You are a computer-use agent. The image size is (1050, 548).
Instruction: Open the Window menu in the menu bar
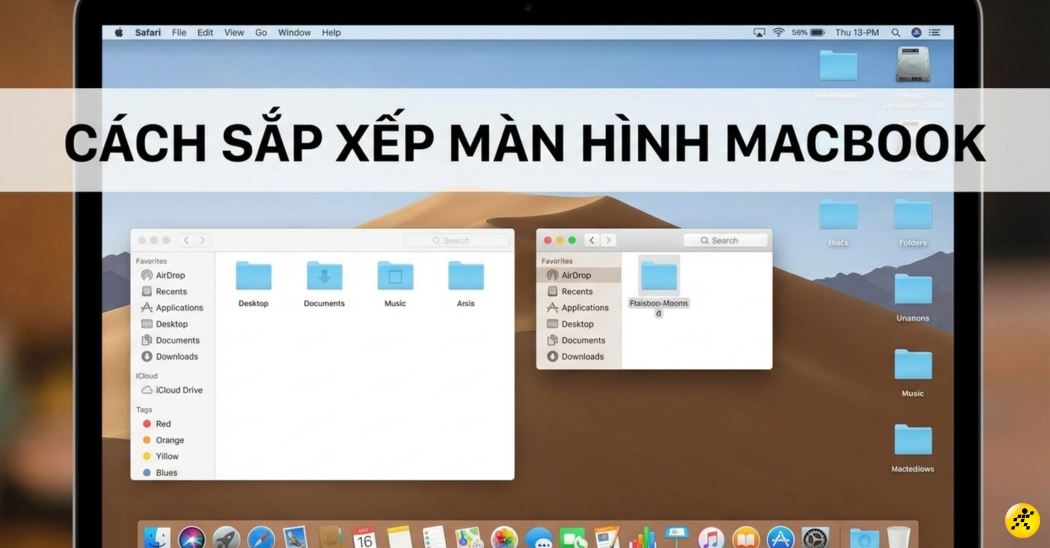click(294, 33)
